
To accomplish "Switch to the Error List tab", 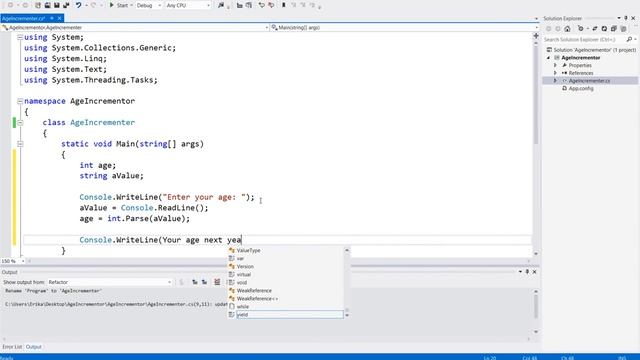I will 12,347.
